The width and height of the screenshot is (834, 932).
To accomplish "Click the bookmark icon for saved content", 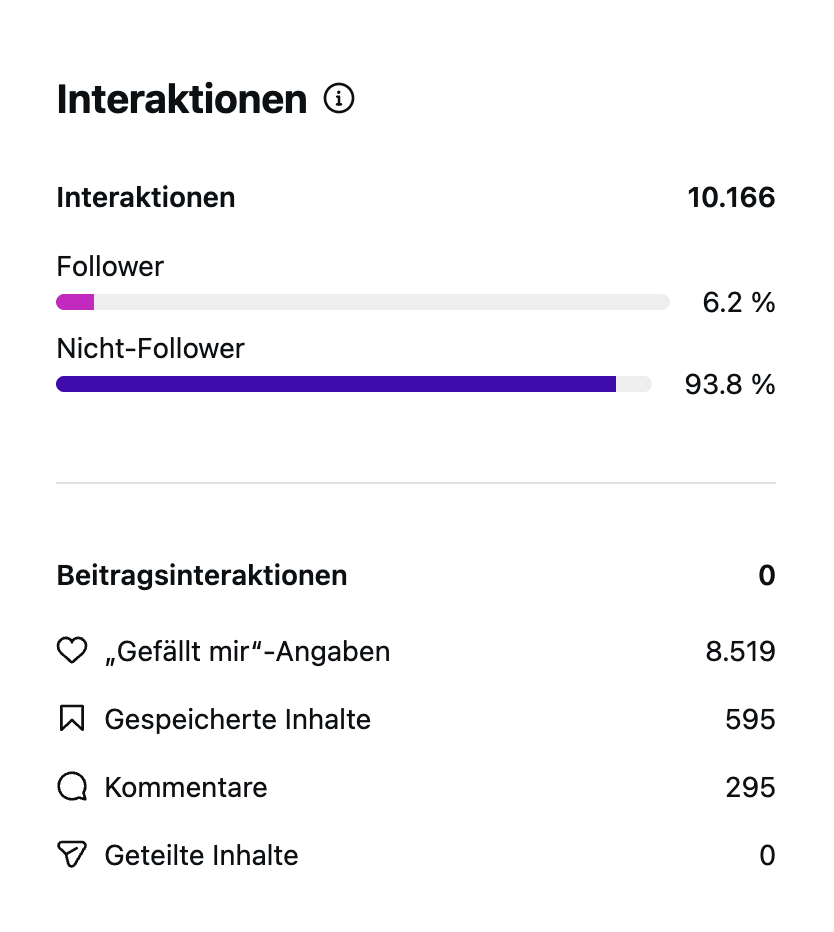I will click(x=72, y=719).
